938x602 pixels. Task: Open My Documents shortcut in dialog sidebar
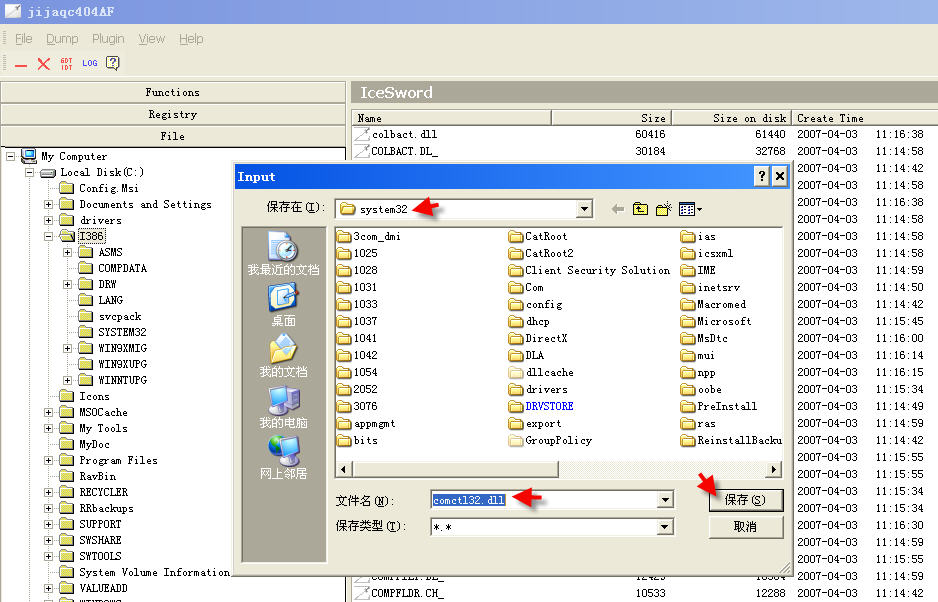click(284, 356)
